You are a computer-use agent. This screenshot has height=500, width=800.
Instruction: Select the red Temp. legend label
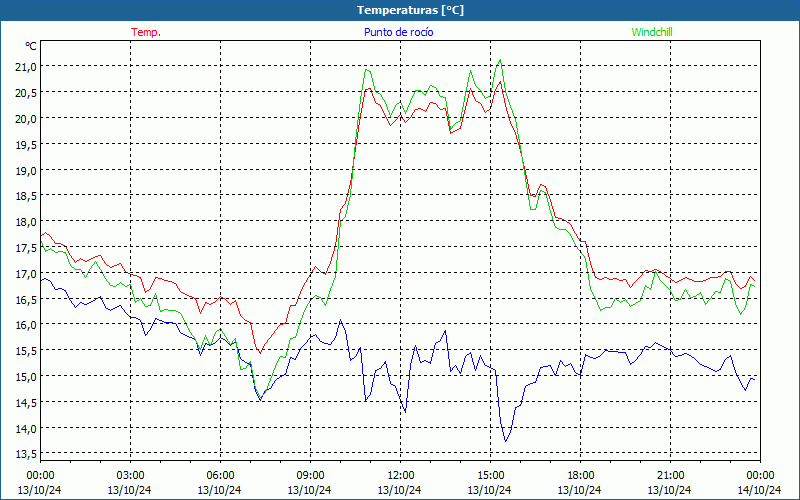pos(146,32)
